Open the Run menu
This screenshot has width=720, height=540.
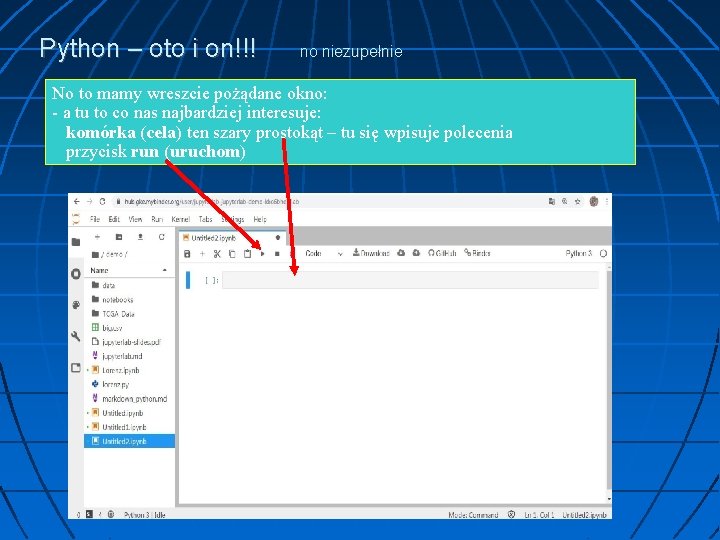pos(157,219)
